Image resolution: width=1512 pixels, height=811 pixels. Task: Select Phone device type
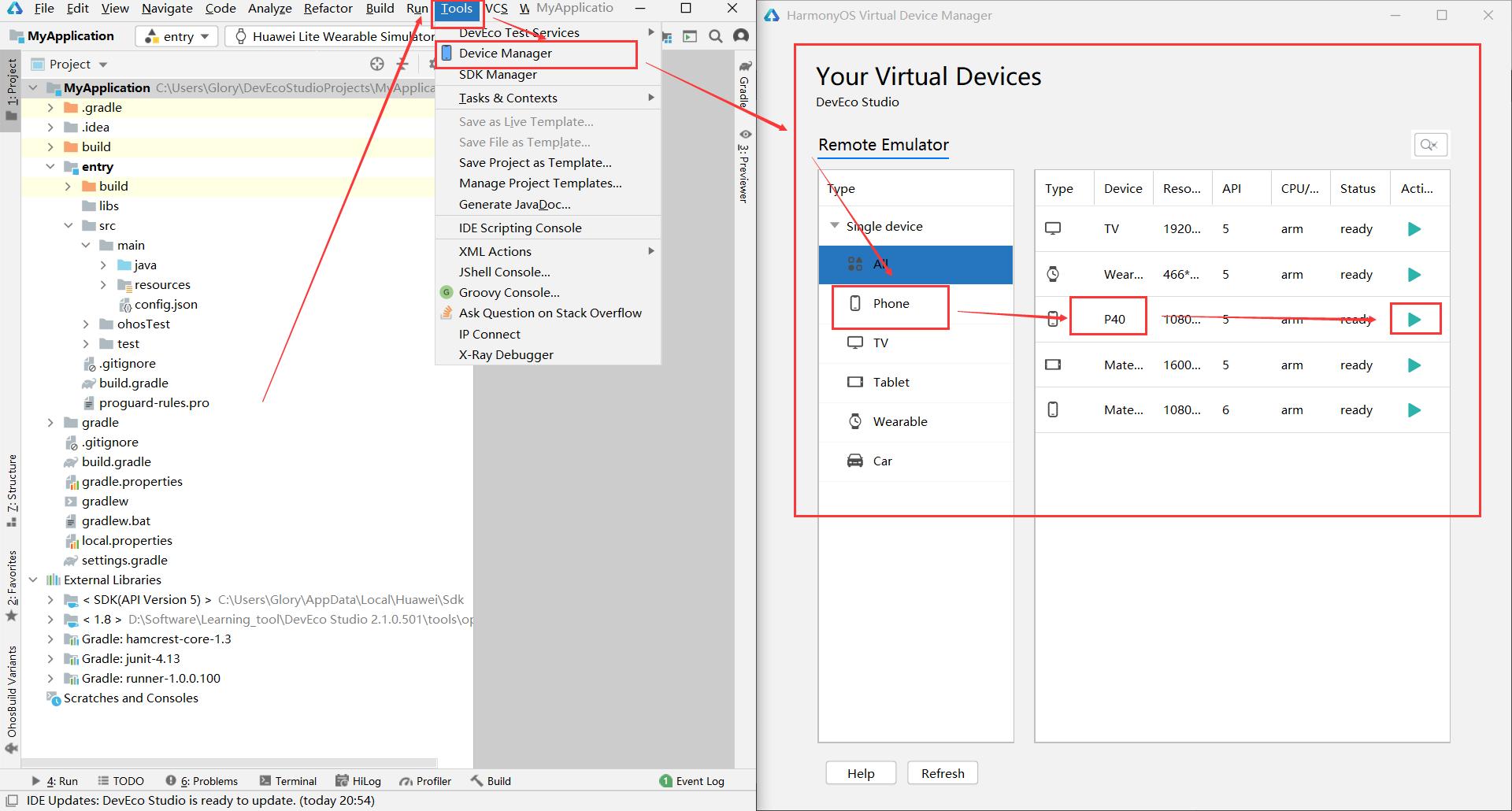pyautogui.click(x=915, y=304)
